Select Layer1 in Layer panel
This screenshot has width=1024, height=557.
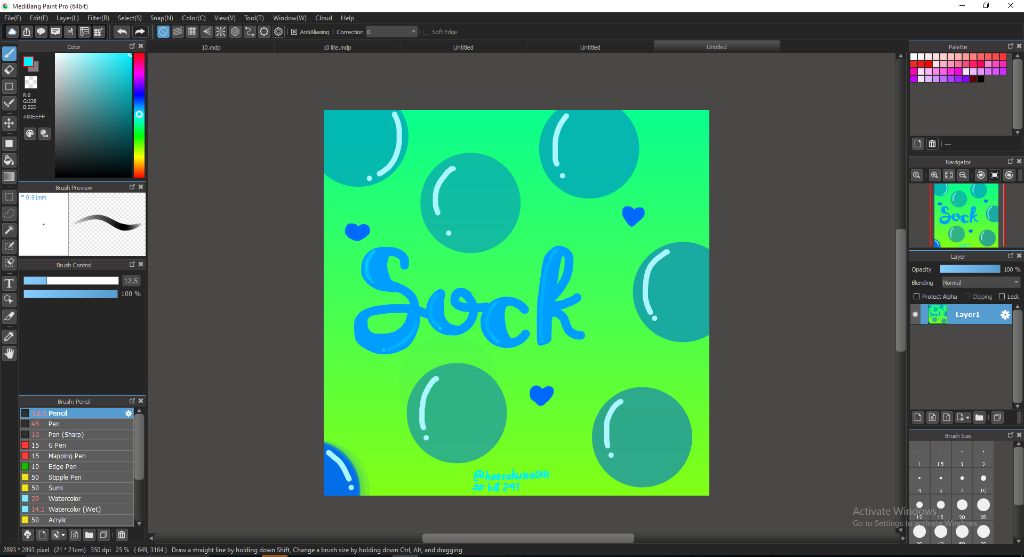[x=967, y=315]
